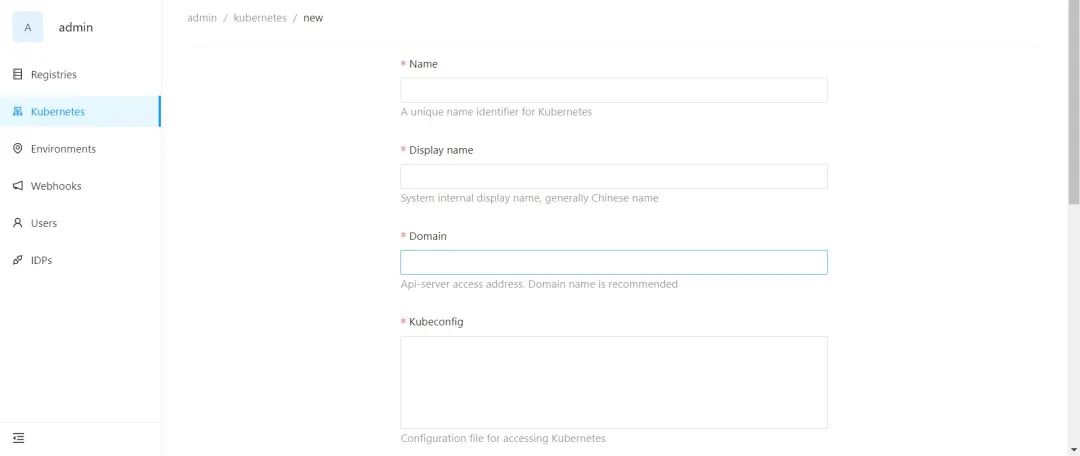The width and height of the screenshot is (1080, 456).
Task: Click the IDPs key icon
Action: (x=17, y=260)
